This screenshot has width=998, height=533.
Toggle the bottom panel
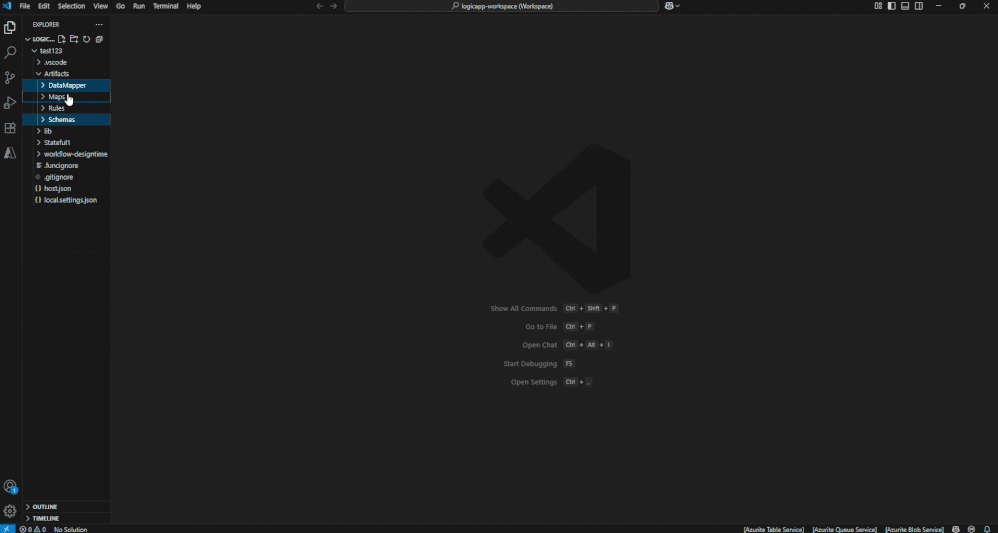point(905,6)
